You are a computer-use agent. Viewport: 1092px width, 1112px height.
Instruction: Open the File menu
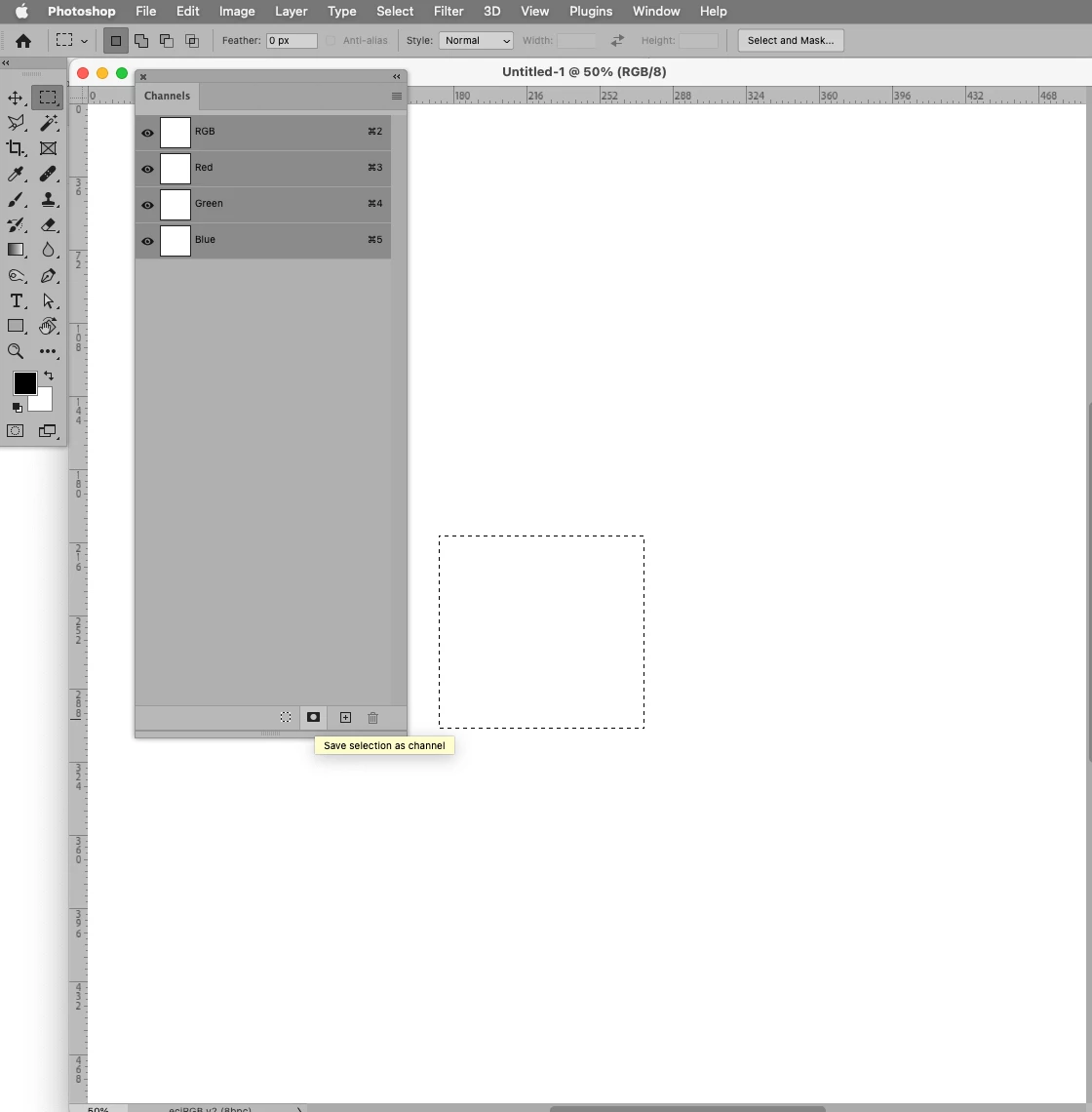[145, 12]
